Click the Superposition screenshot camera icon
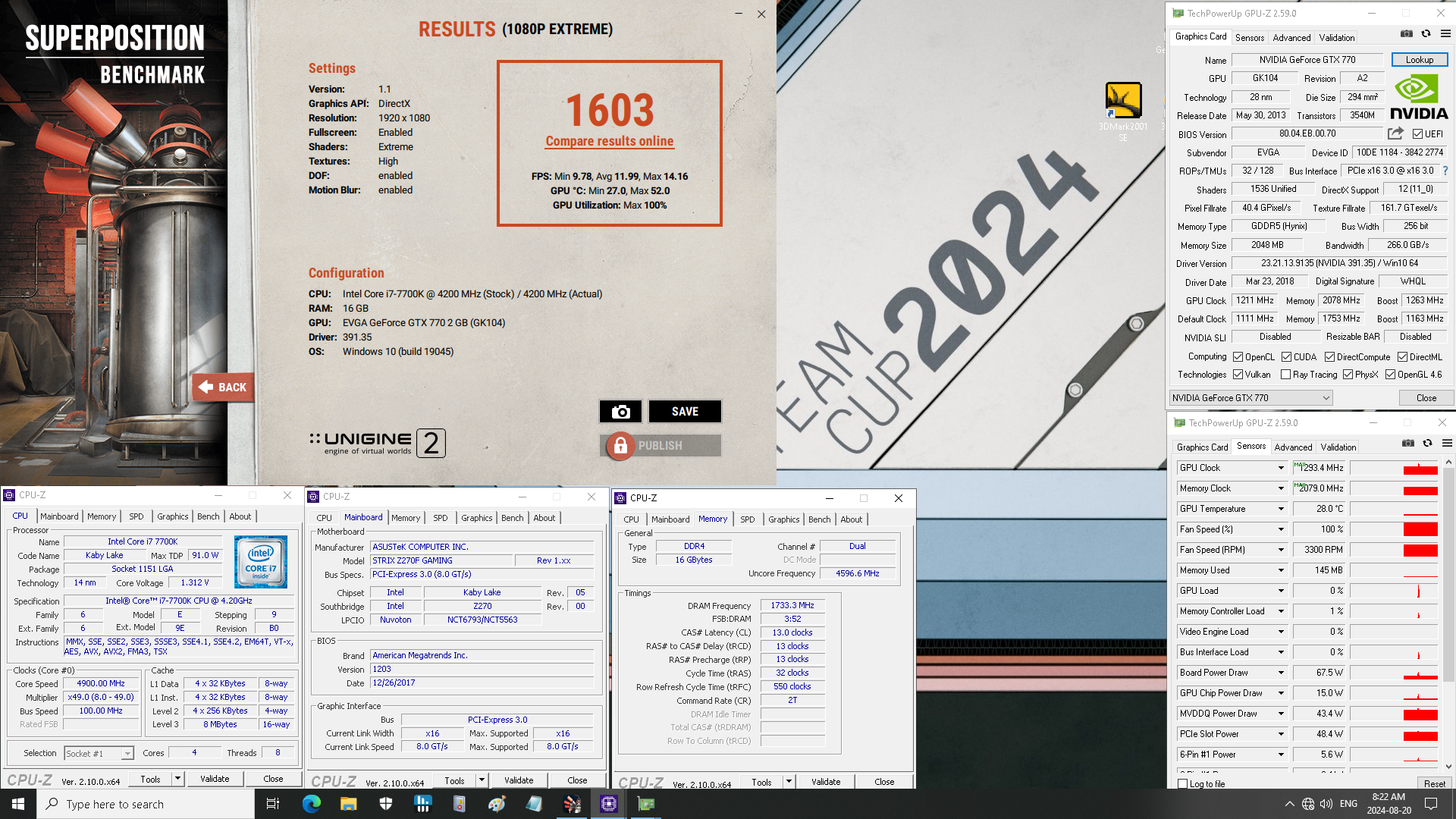 620,412
